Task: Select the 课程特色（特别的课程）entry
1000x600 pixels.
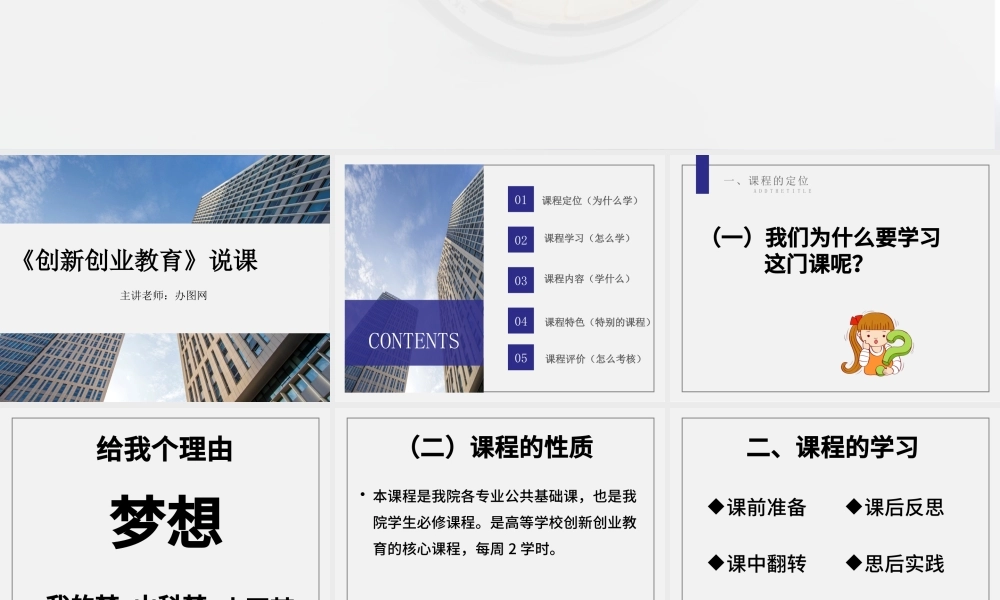Action: pyautogui.click(x=597, y=322)
